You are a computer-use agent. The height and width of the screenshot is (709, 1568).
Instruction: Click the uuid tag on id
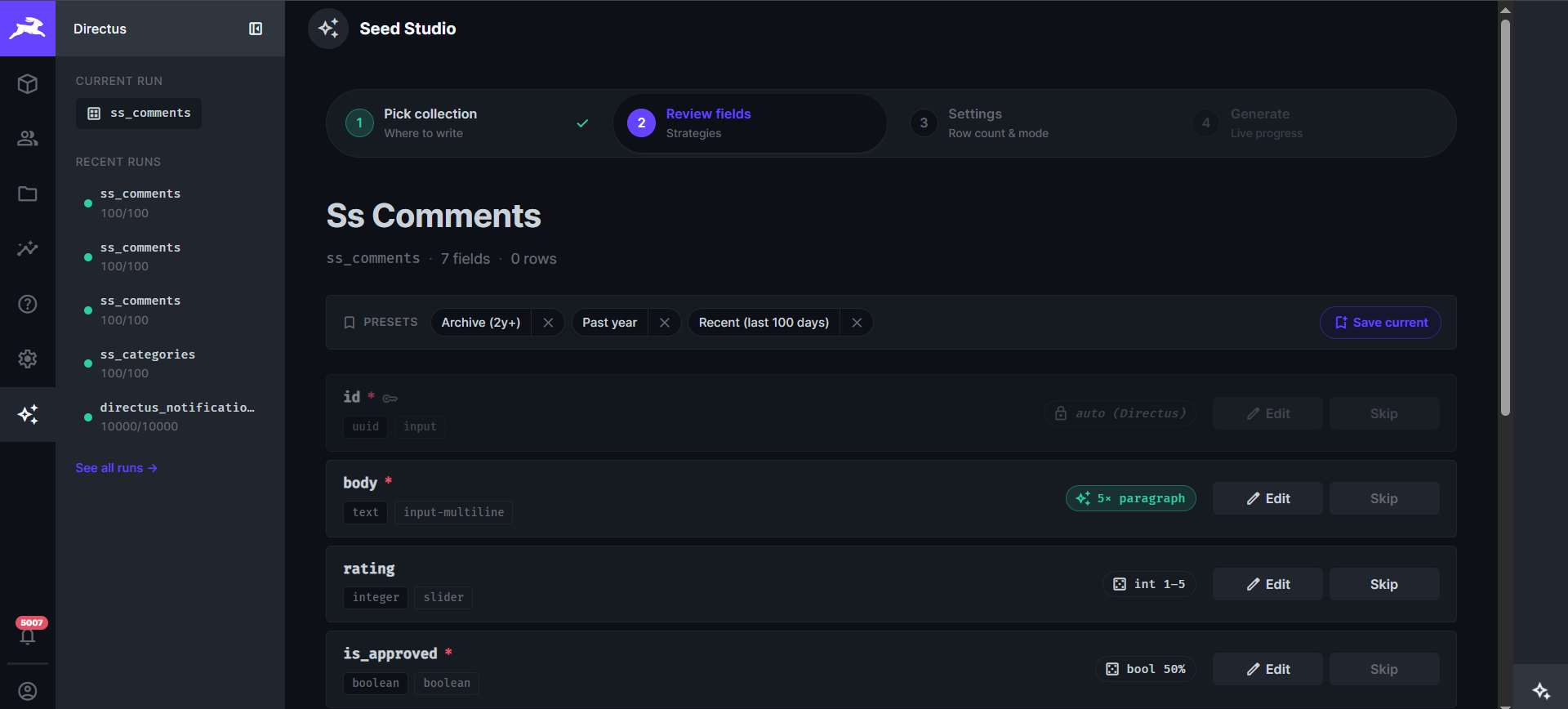[366, 426]
